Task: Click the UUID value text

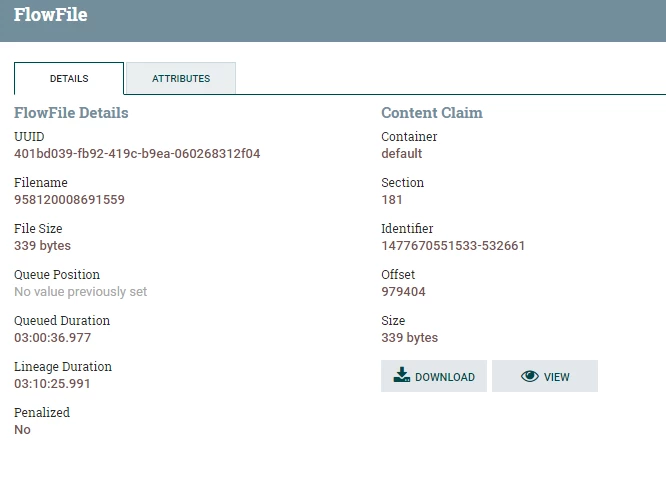Action: coord(137,153)
